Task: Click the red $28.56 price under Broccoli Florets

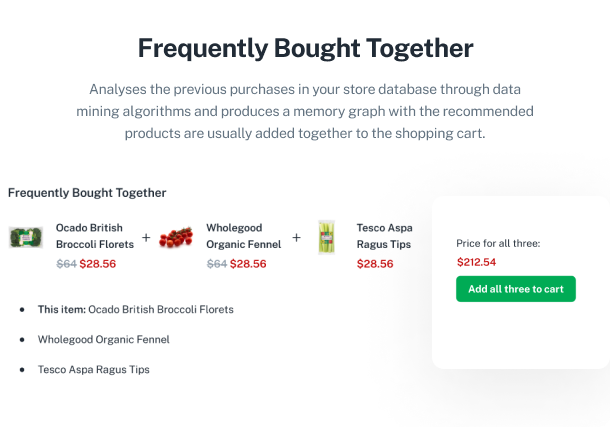Action: pos(98,264)
